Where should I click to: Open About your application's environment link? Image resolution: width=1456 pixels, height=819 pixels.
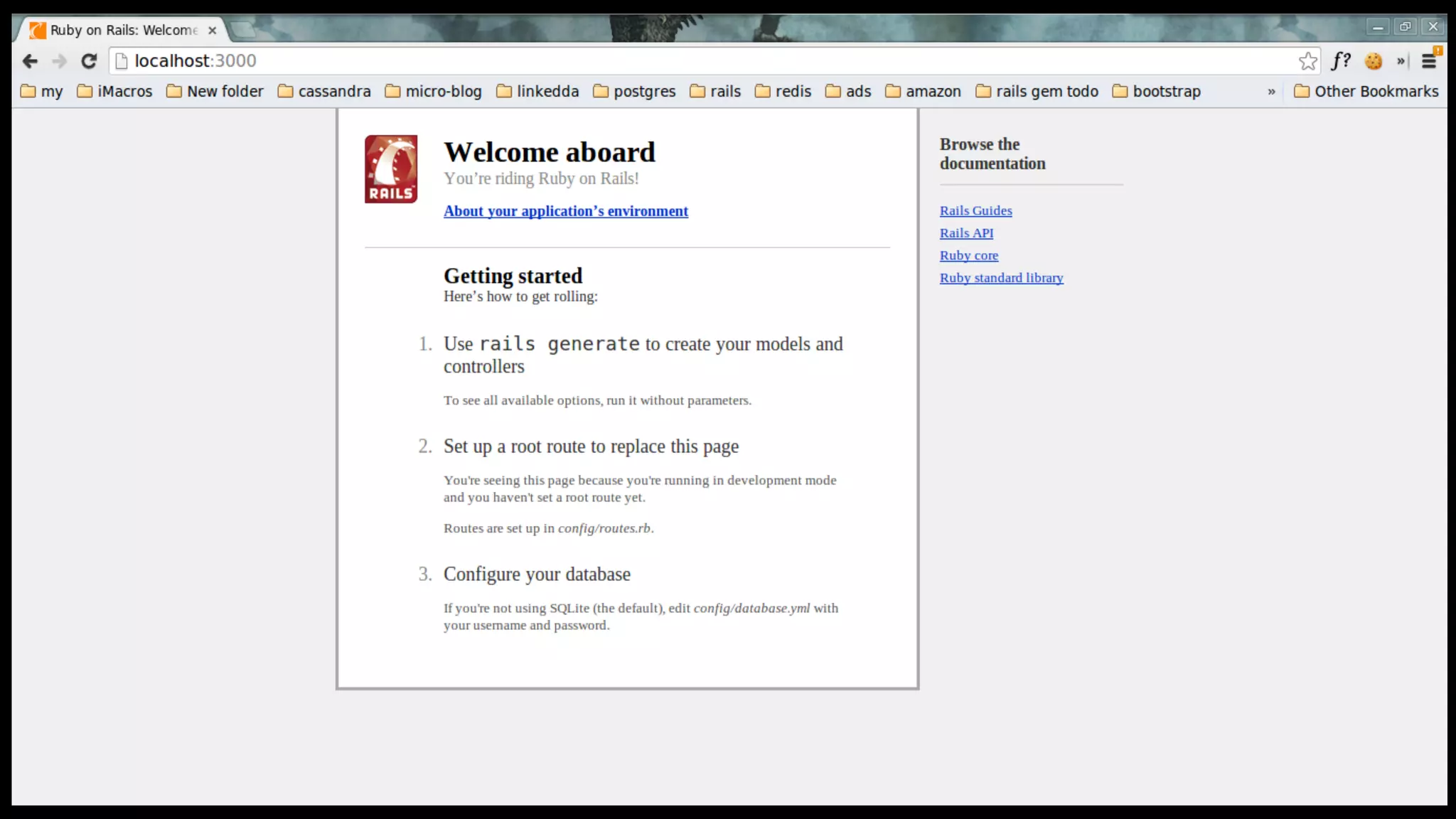click(565, 211)
